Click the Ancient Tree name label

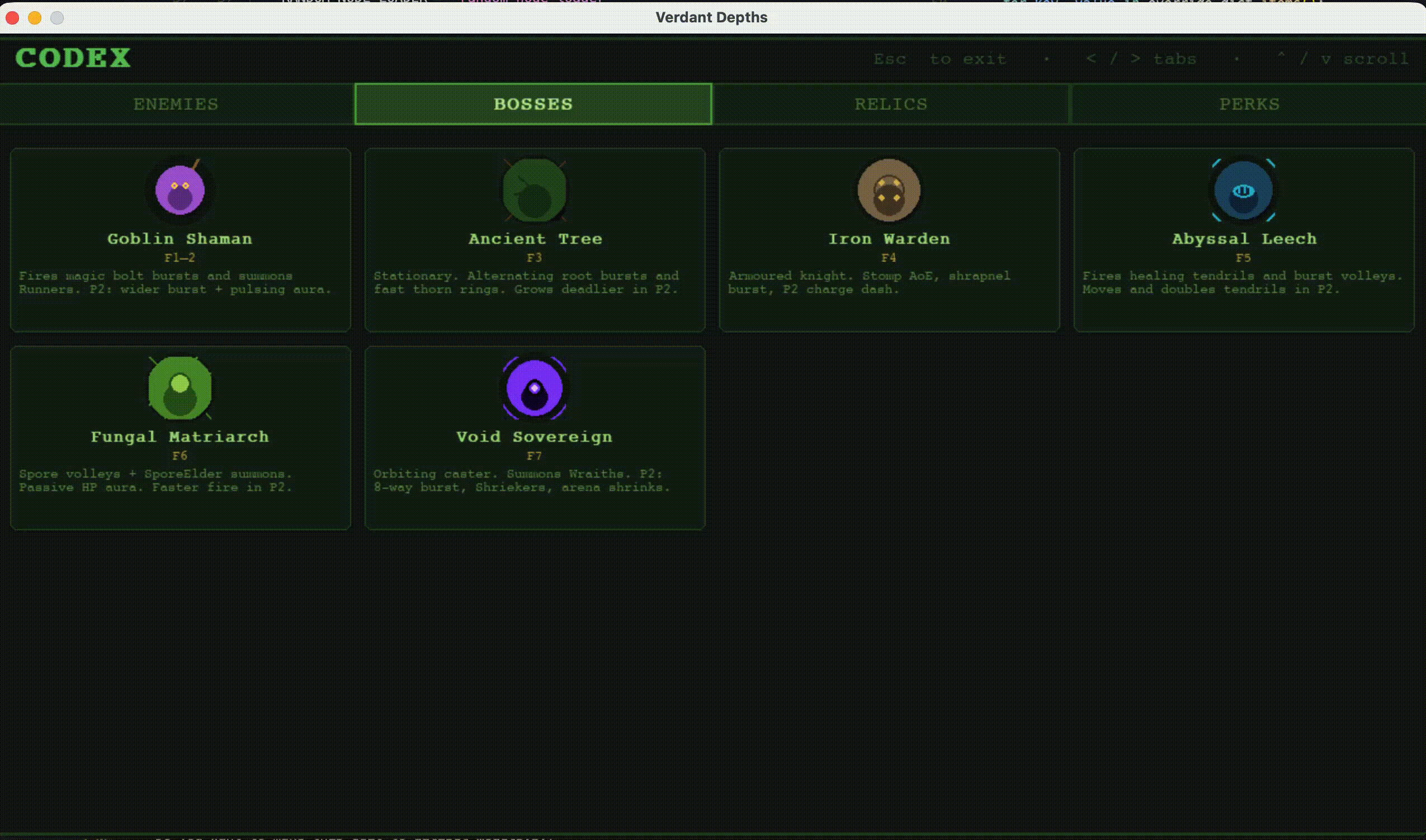(535, 239)
